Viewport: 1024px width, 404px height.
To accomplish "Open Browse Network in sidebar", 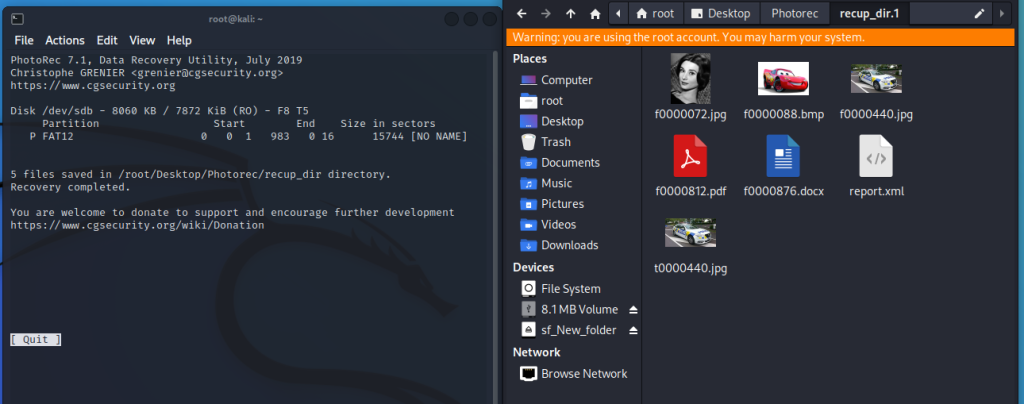I will [x=572, y=374].
